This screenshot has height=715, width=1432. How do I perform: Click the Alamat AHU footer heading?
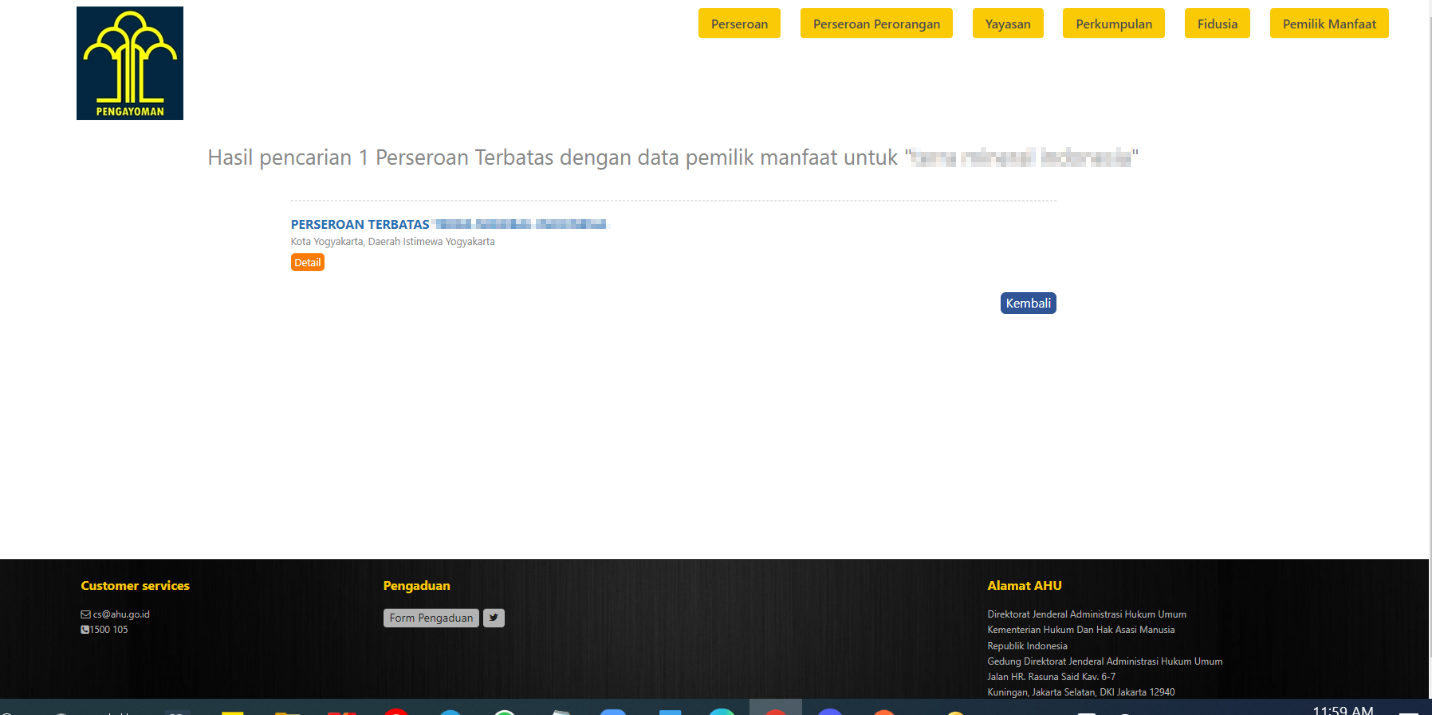[1024, 586]
